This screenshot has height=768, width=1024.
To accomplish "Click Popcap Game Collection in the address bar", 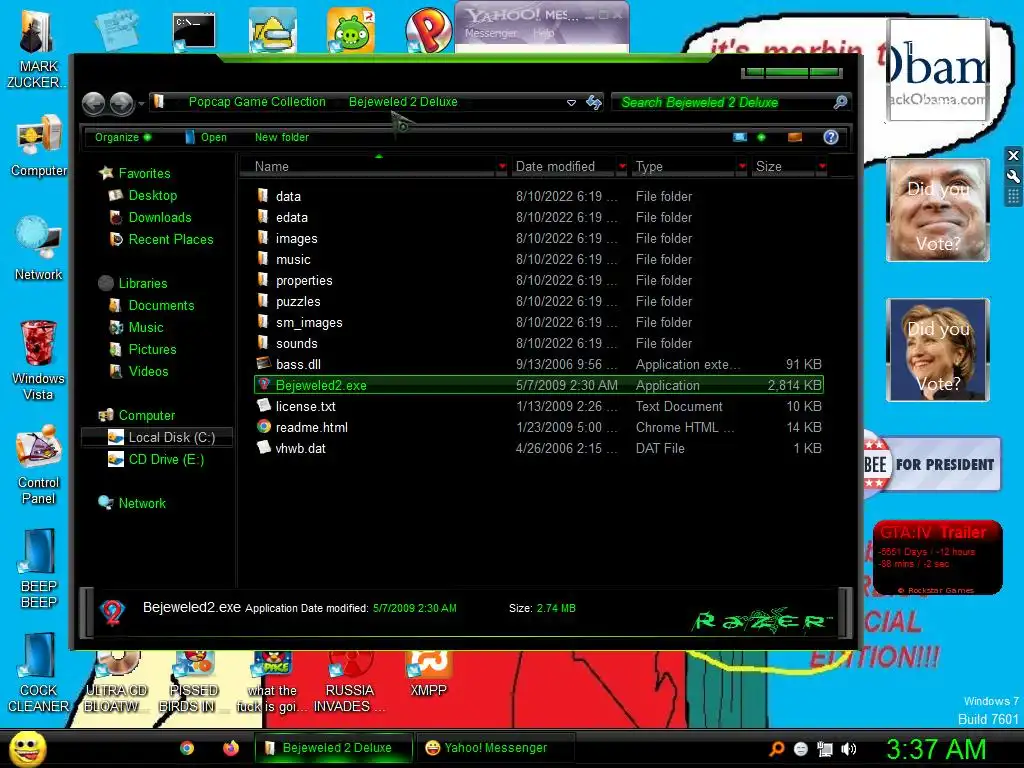I will click(x=257, y=102).
